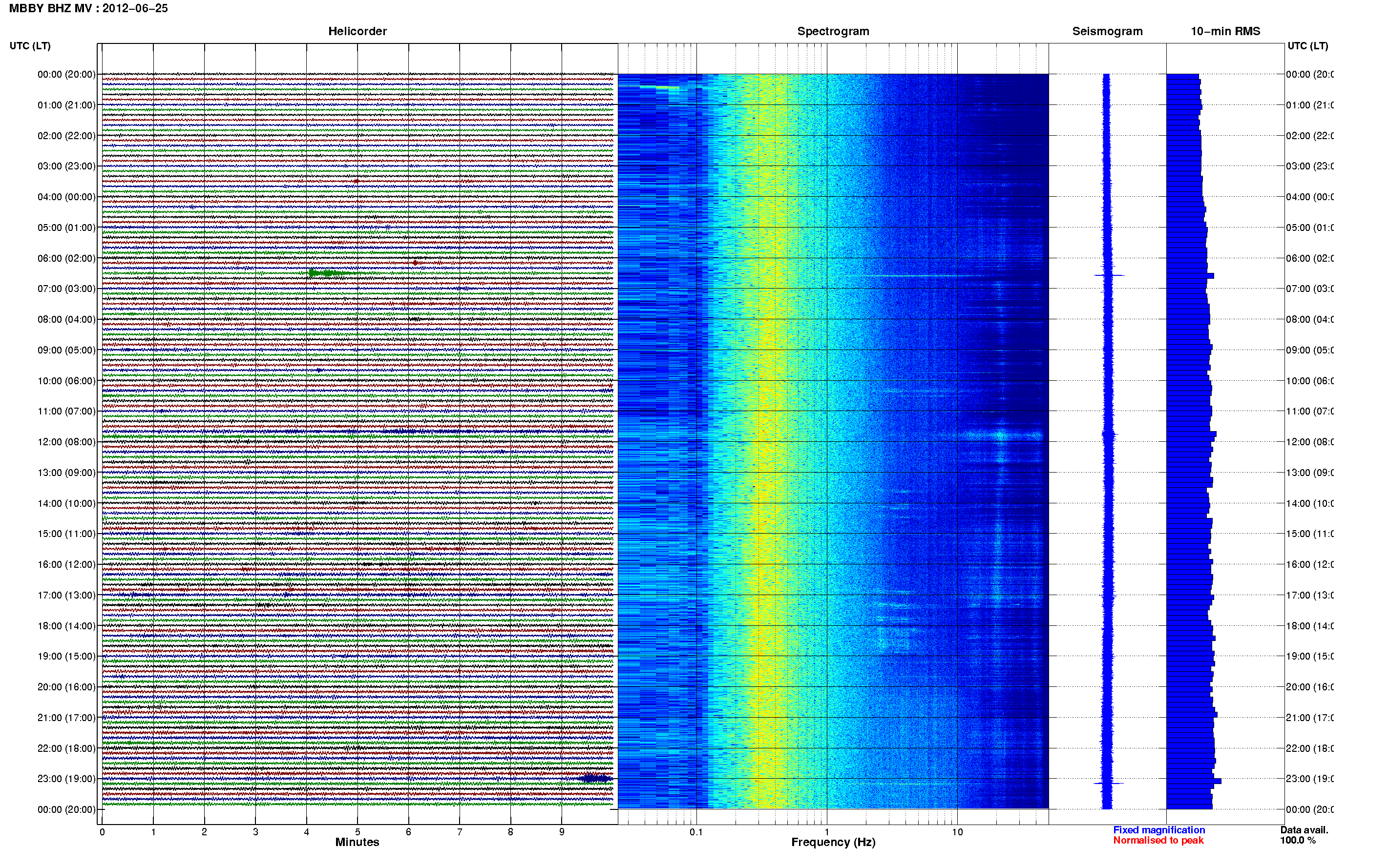Click the tallest RMS bar just after 23:00
This screenshot has height=868, width=1389.
tap(1194, 781)
